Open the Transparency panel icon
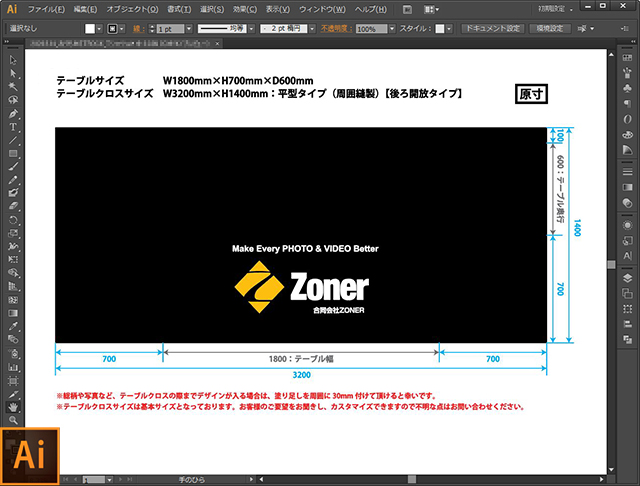The height and width of the screenshot is (486, 640). point(627,202)
